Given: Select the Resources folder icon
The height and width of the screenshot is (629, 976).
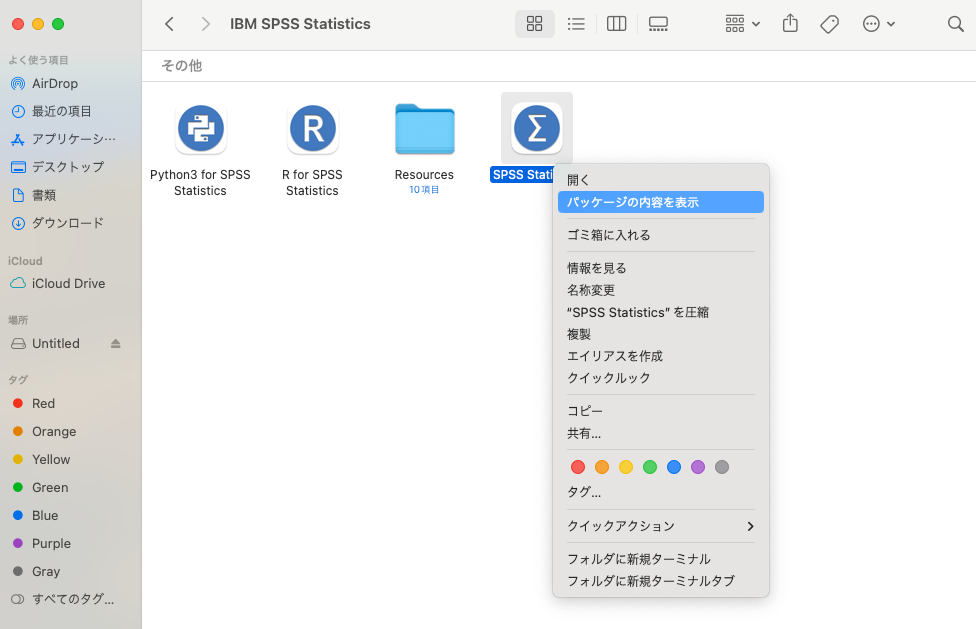Looking at the screenshot, I should [x=425, y=129].
